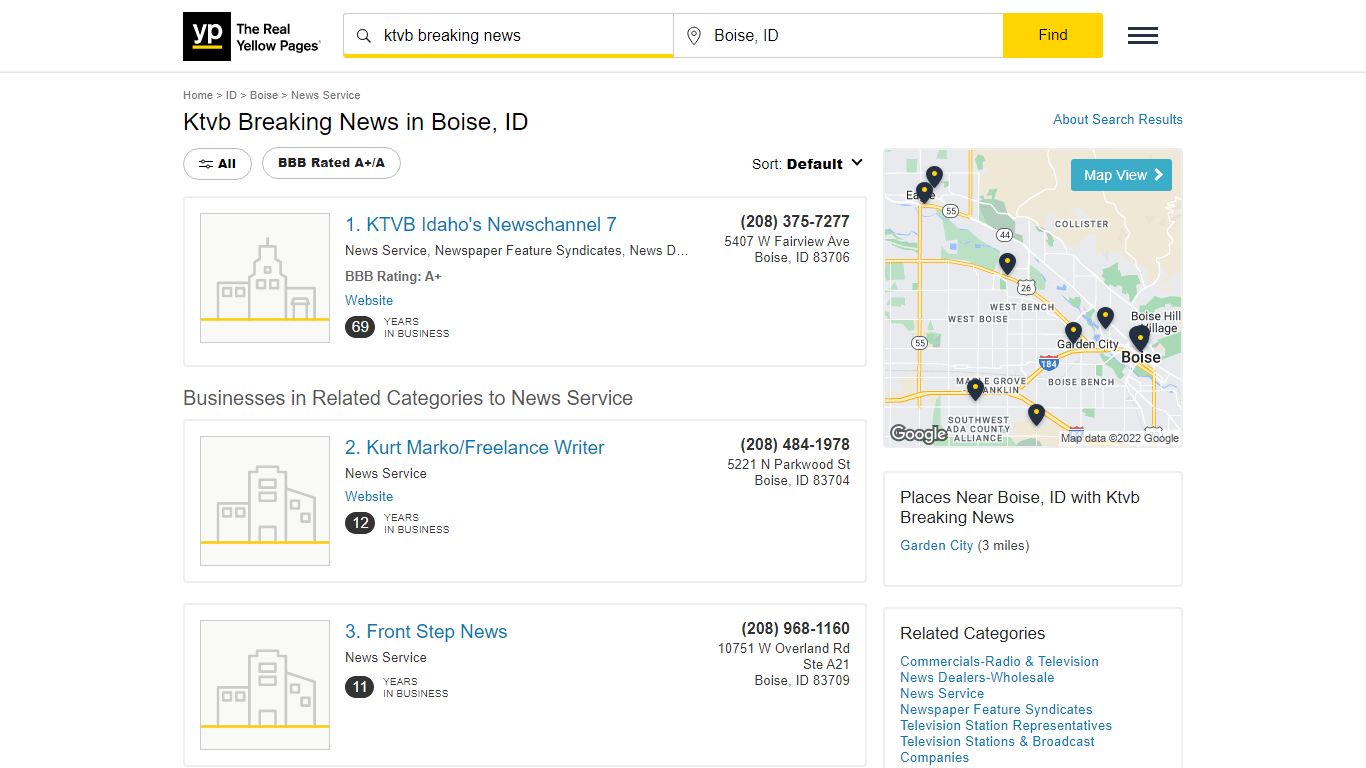This screenshot has height=768, width=1366.
Task: Open Website link for Kurt Marko listing
Action: click(369, 496)
